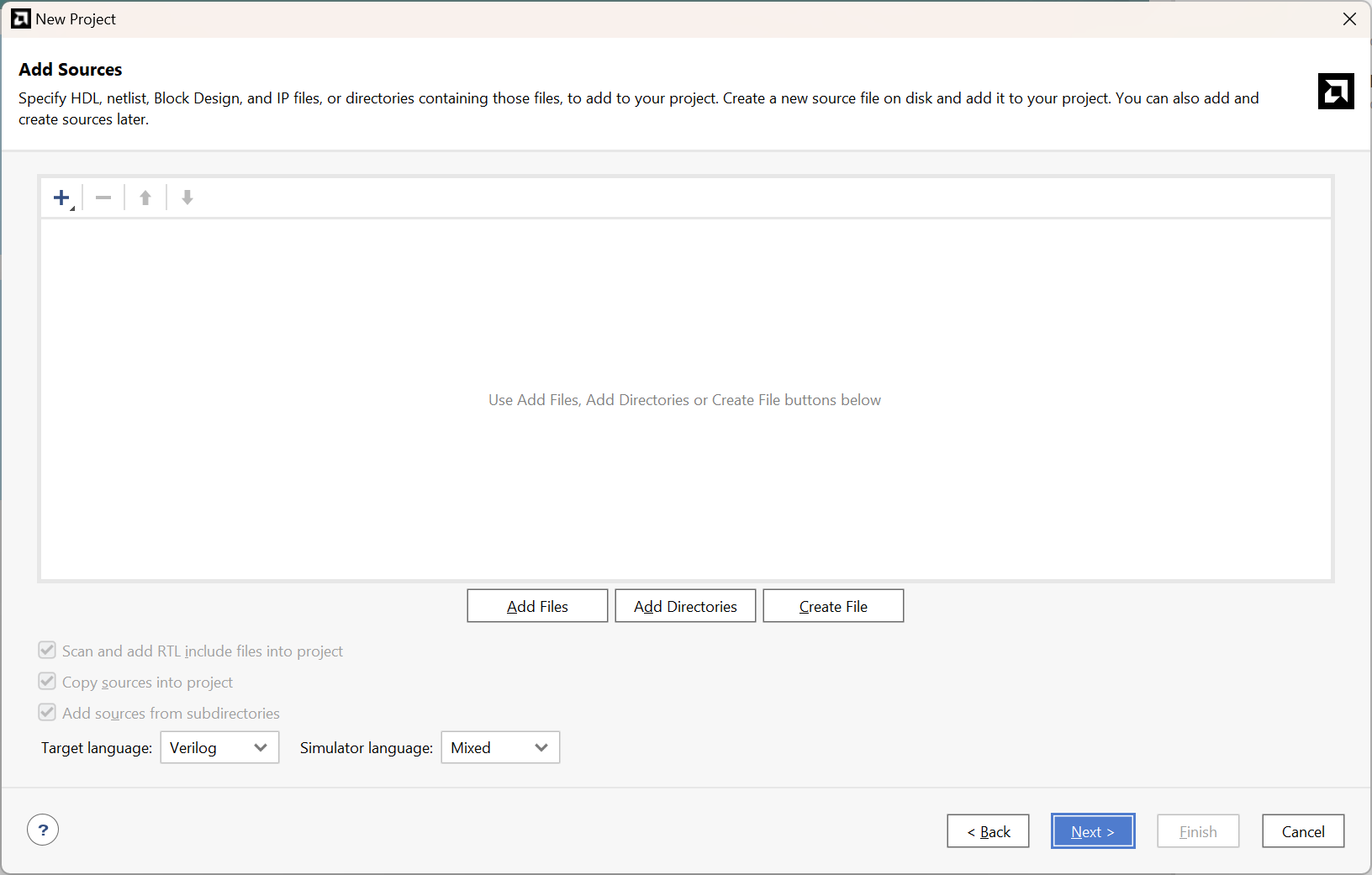The height and width of the screenshot is (875, 1372).
Task: Click the large AMD logo in header
Action: click(1336, 92)
